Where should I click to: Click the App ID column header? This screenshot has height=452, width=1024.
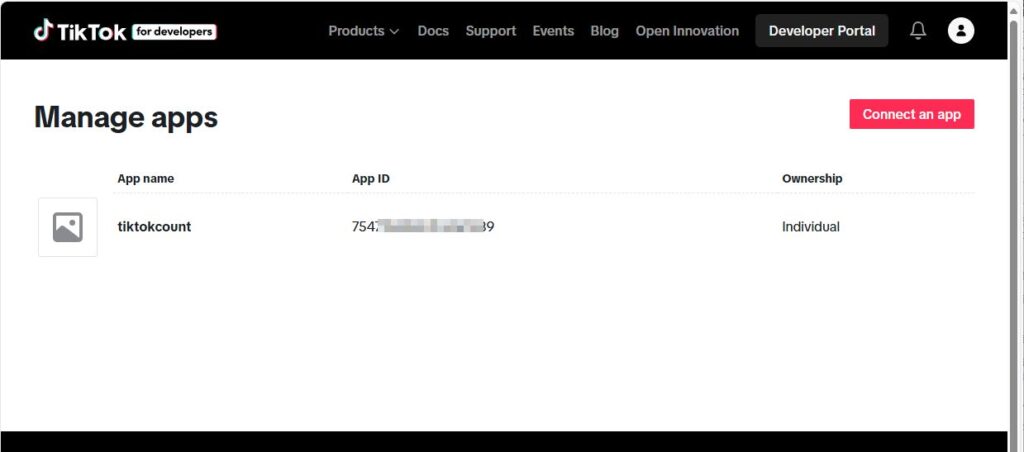pyautogui.click(x=371, y=179)
